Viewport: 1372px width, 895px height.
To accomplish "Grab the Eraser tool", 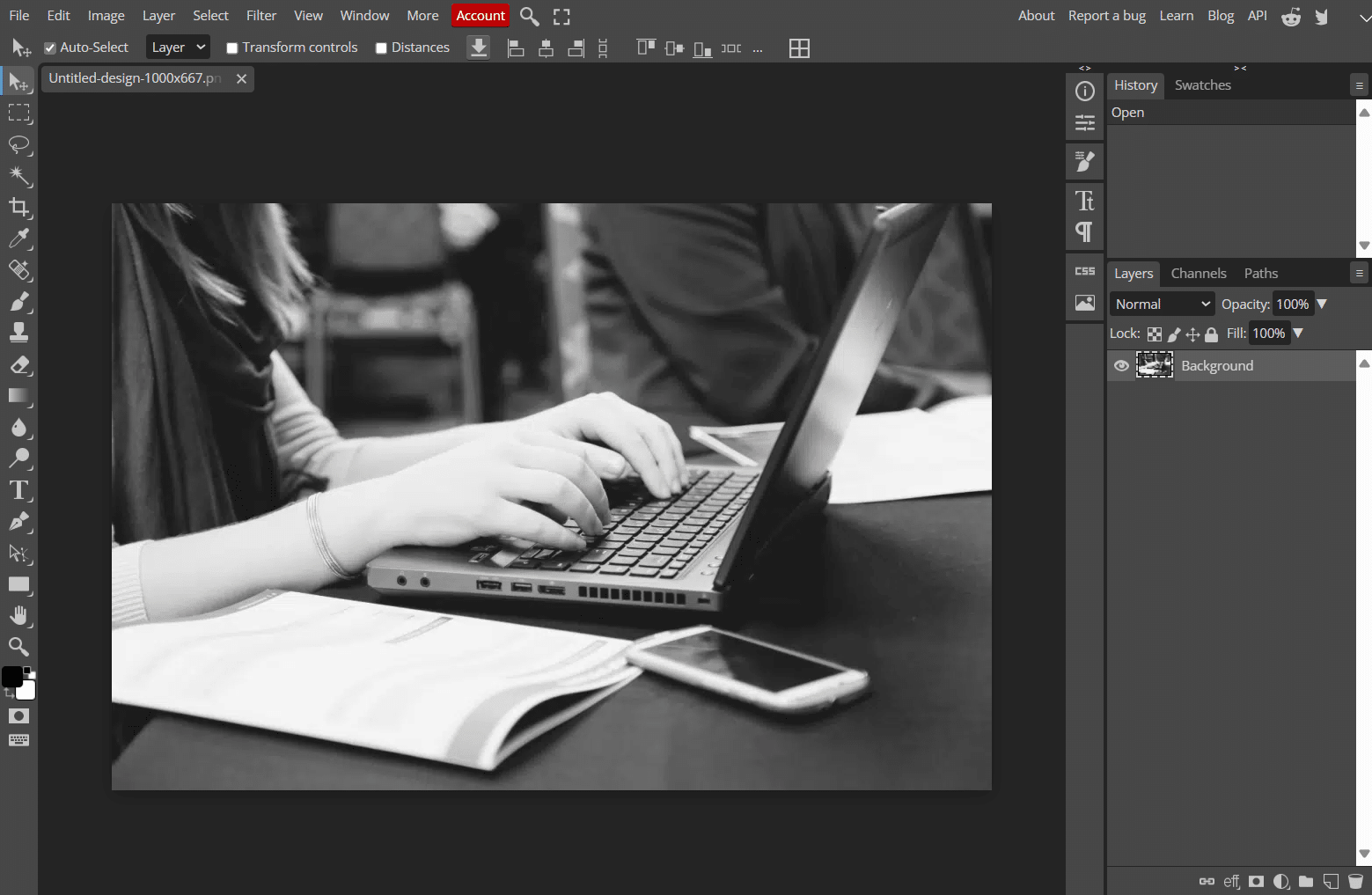I will (19, 364).
